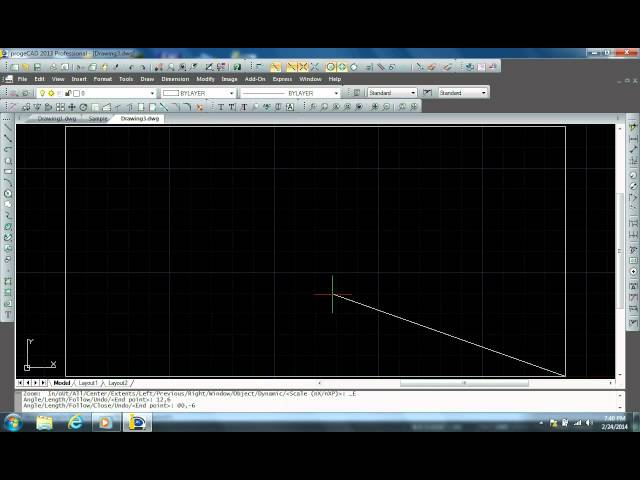Open the Draw menu
Image resolution: width=640 pixels, height=480 pixels.
(147, 79)
